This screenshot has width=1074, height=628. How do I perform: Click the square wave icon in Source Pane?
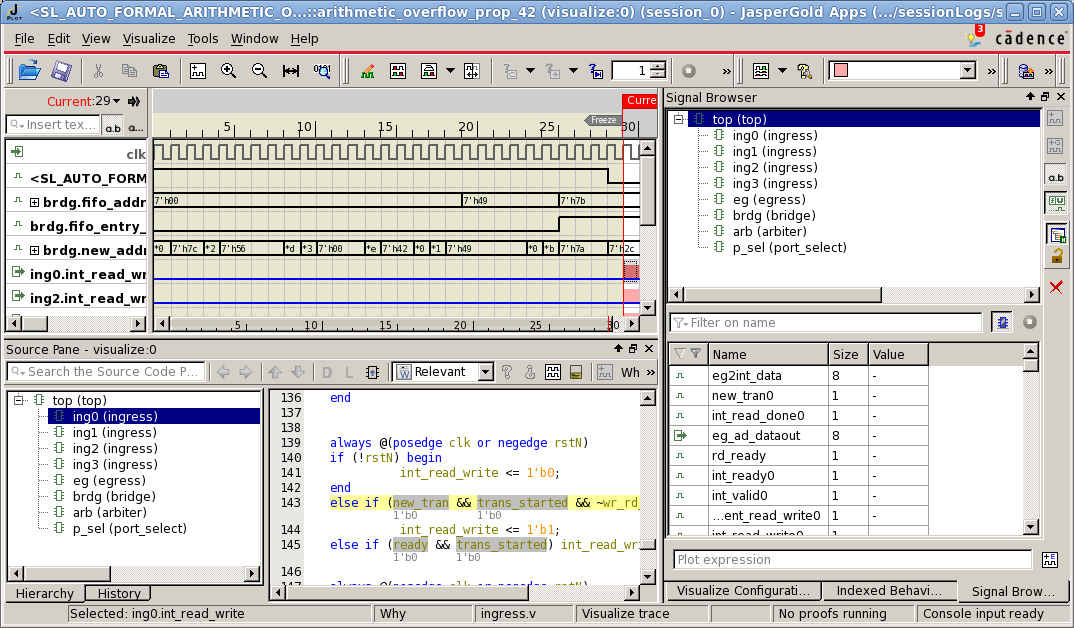(x=553, y=372)
